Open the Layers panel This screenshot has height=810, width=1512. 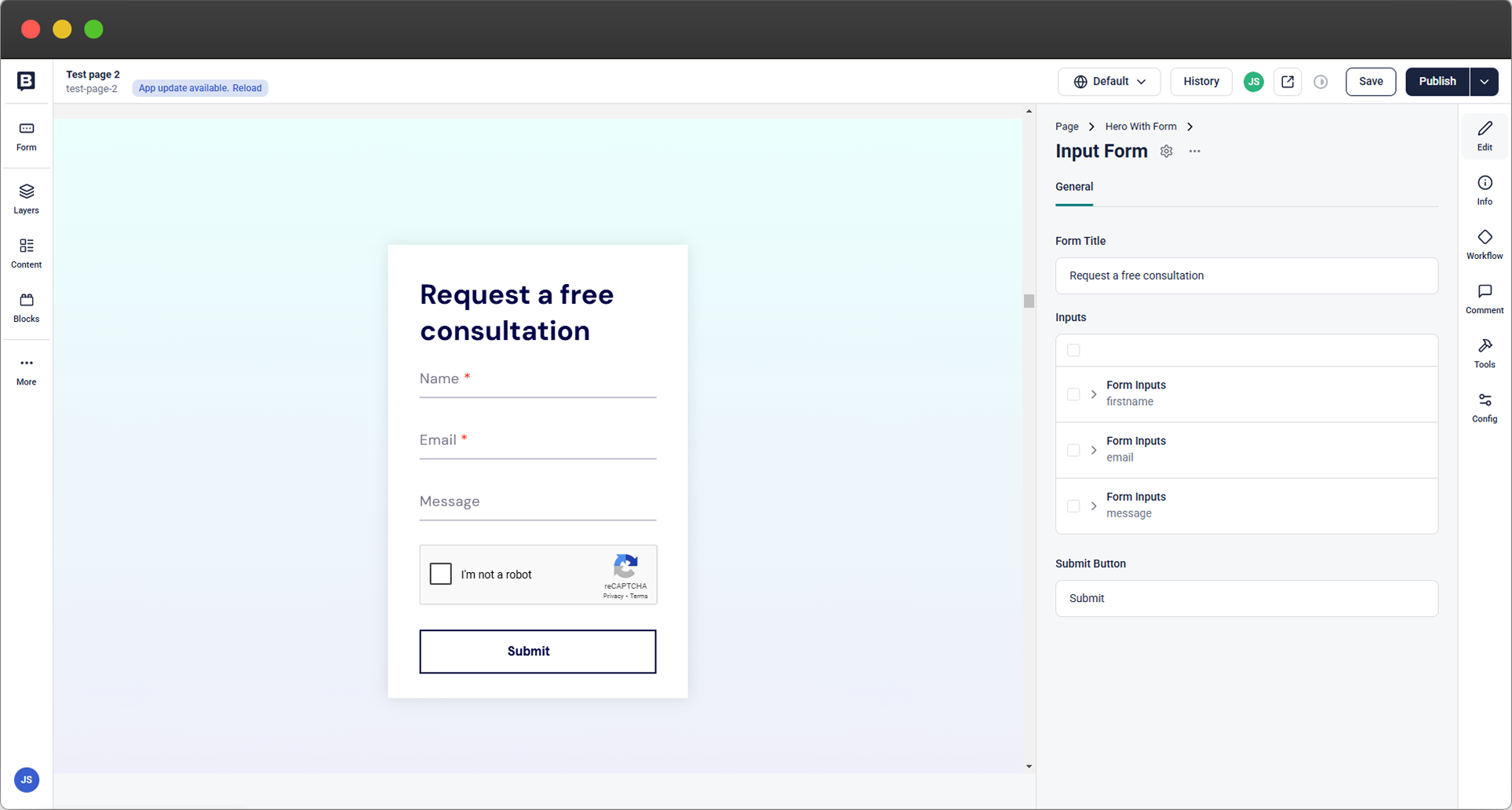pos(26,199)
